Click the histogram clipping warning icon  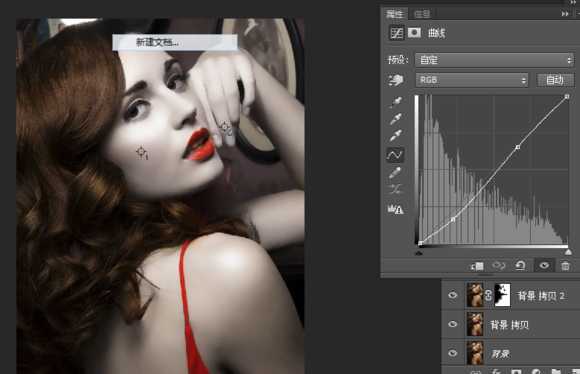(x=395, y=209)
